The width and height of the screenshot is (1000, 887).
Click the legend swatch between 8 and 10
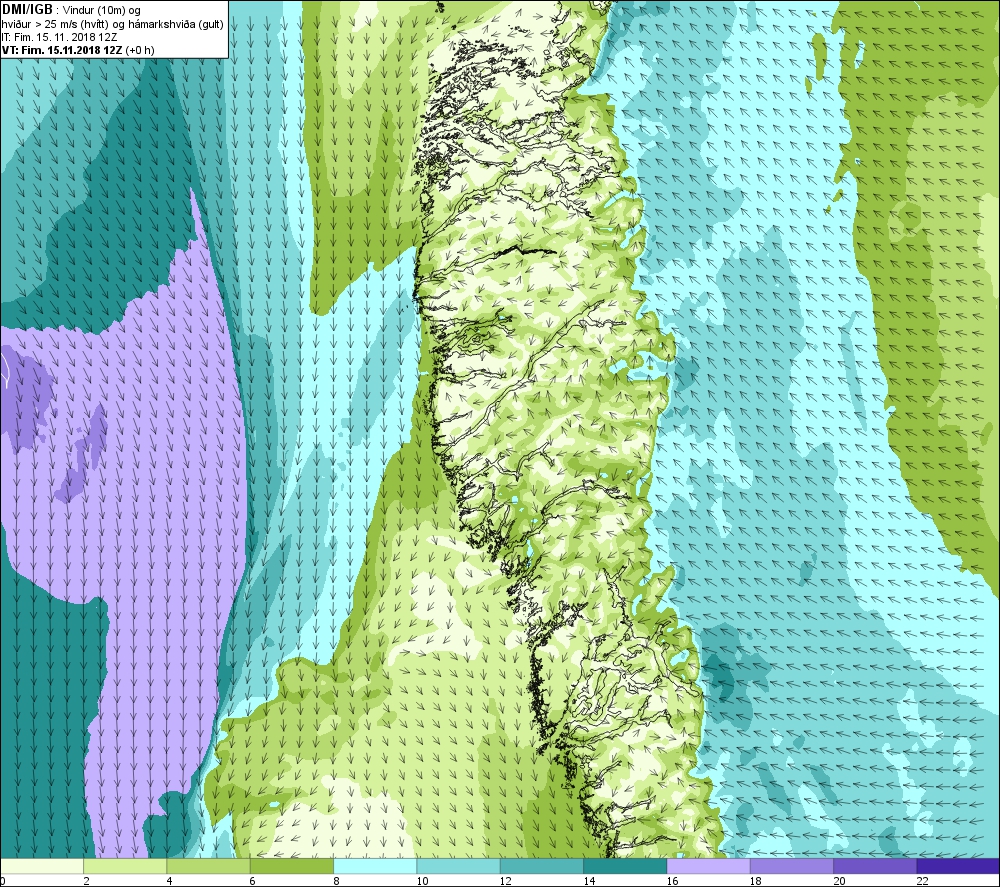click(375, 866)
